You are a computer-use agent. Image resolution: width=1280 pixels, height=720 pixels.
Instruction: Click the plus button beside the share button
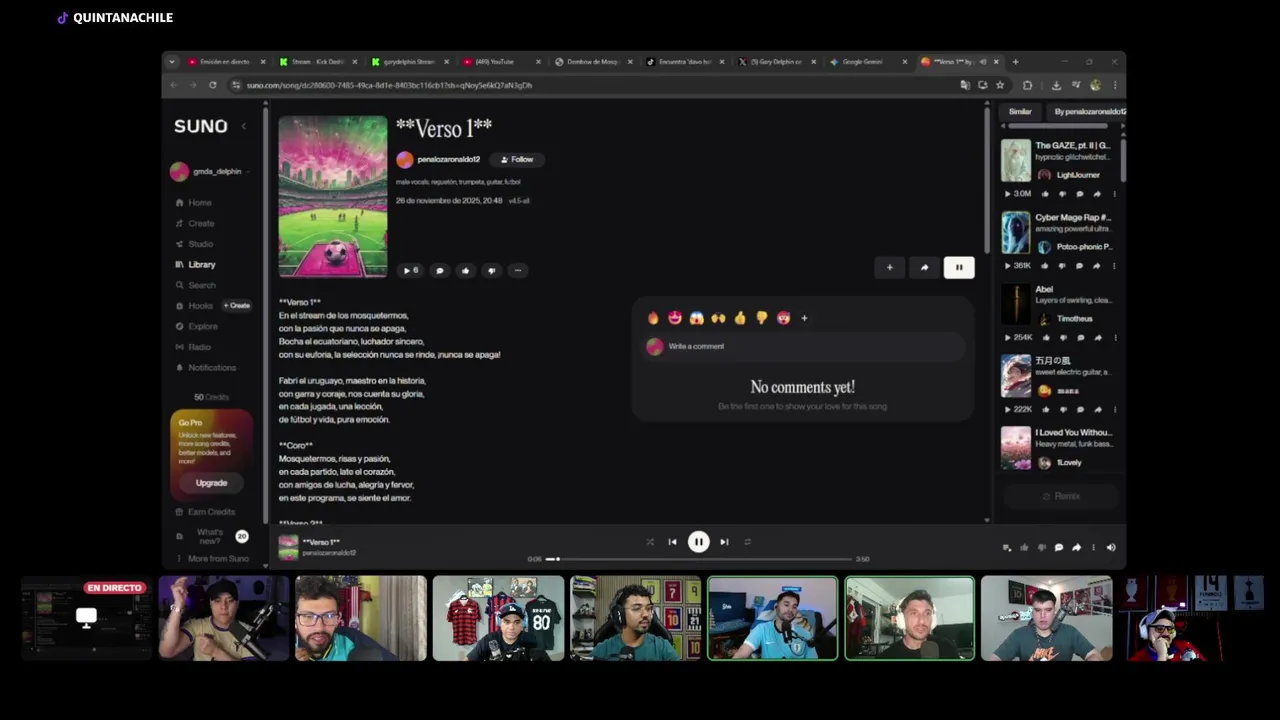tap(889, 267)
